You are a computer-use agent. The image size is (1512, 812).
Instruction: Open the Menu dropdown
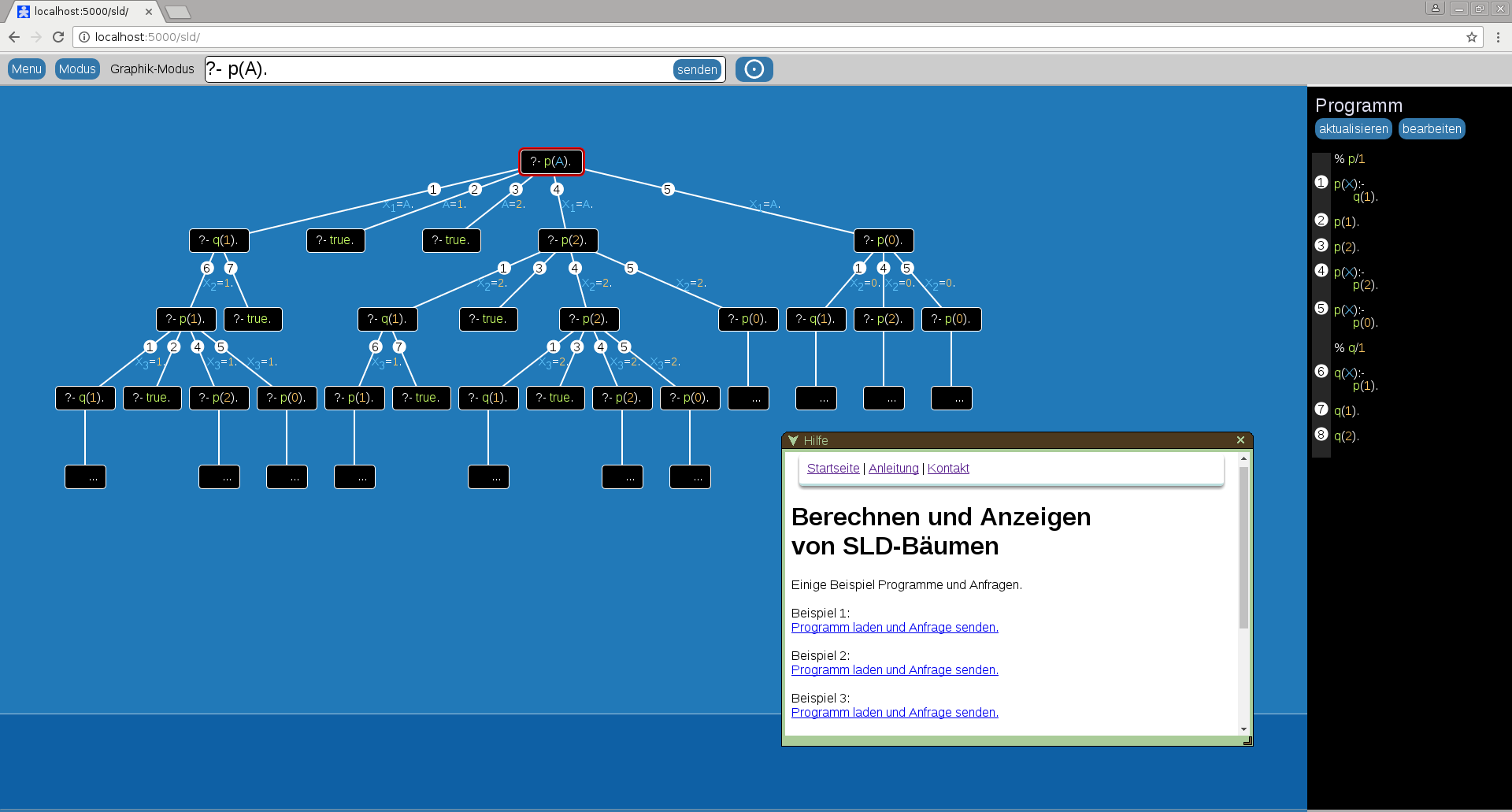(27, 69)
